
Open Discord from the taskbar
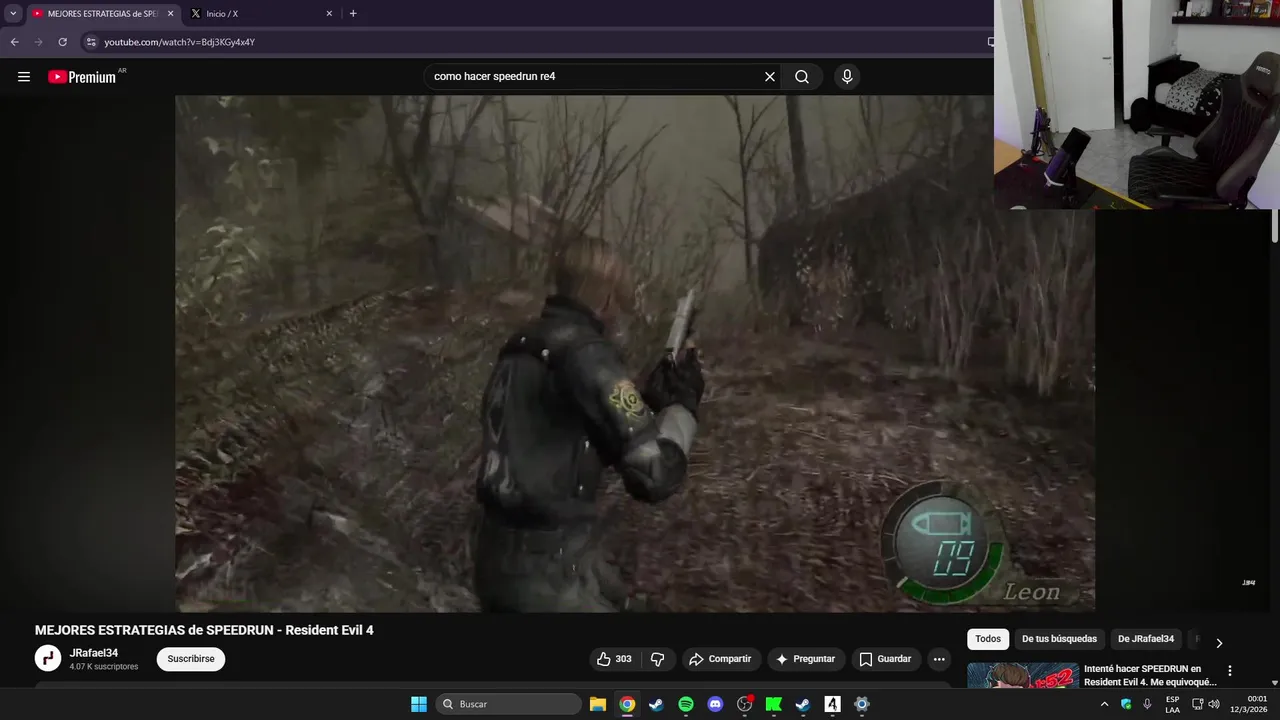[715, 704]
